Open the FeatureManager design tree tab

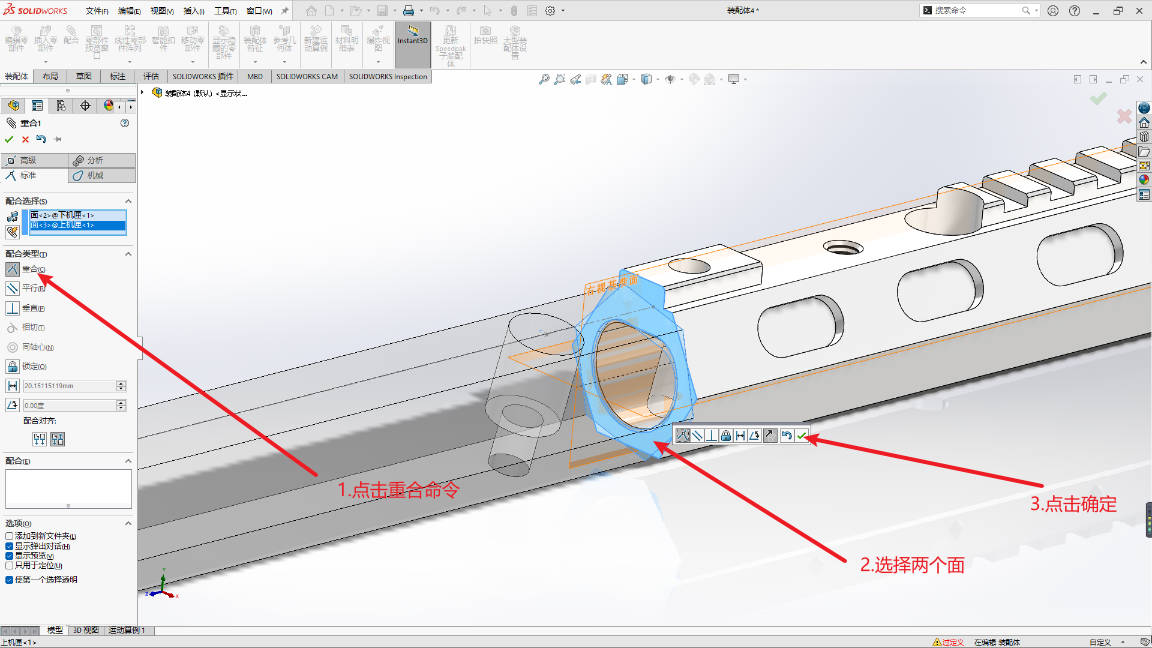click(13, 106)
